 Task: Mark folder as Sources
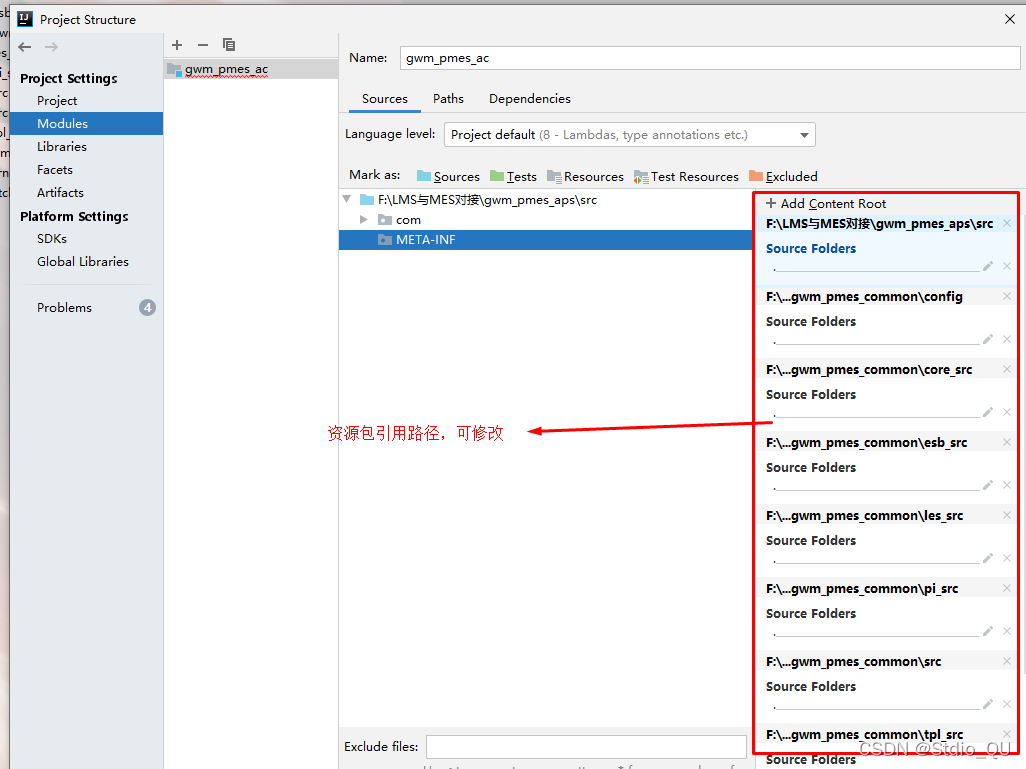(448, 176)
